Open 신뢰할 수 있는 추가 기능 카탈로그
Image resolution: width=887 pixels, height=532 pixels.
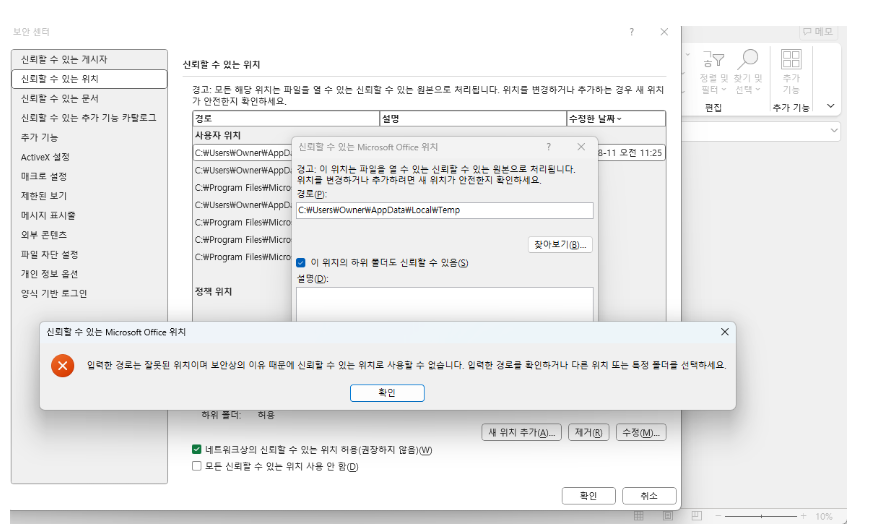tap(89, 118)
